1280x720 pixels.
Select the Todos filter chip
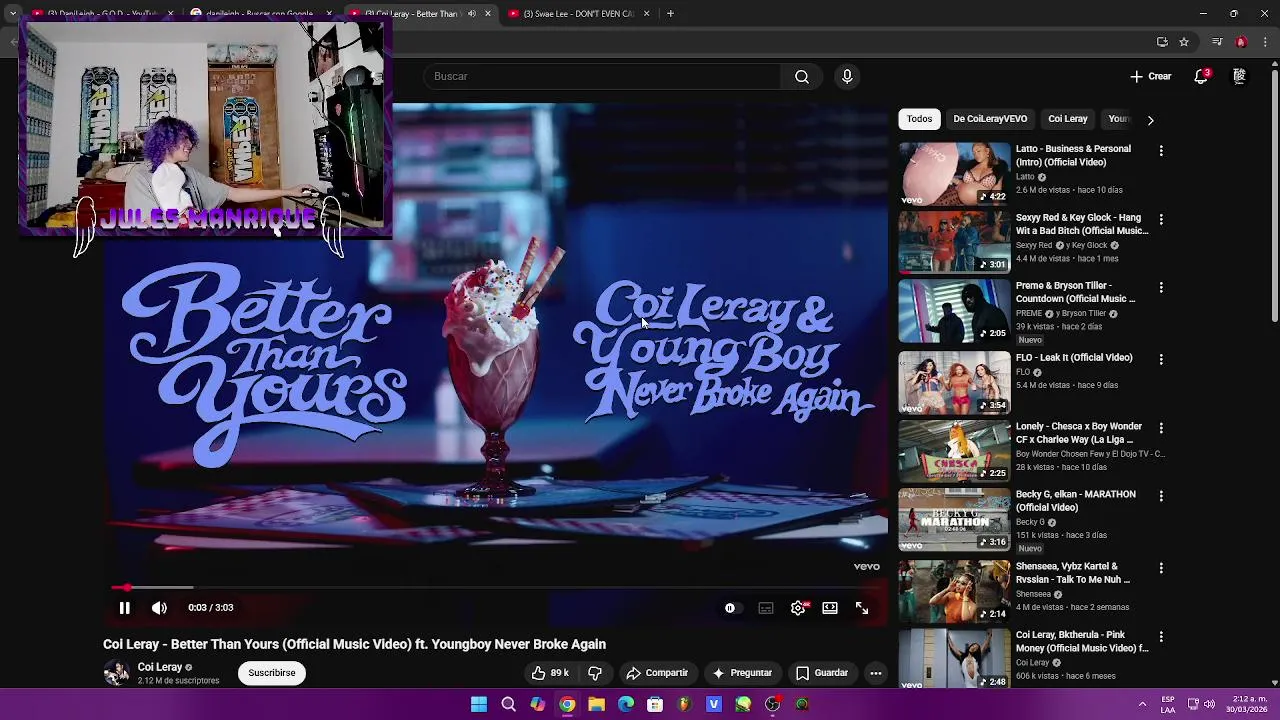coord(919,119)
